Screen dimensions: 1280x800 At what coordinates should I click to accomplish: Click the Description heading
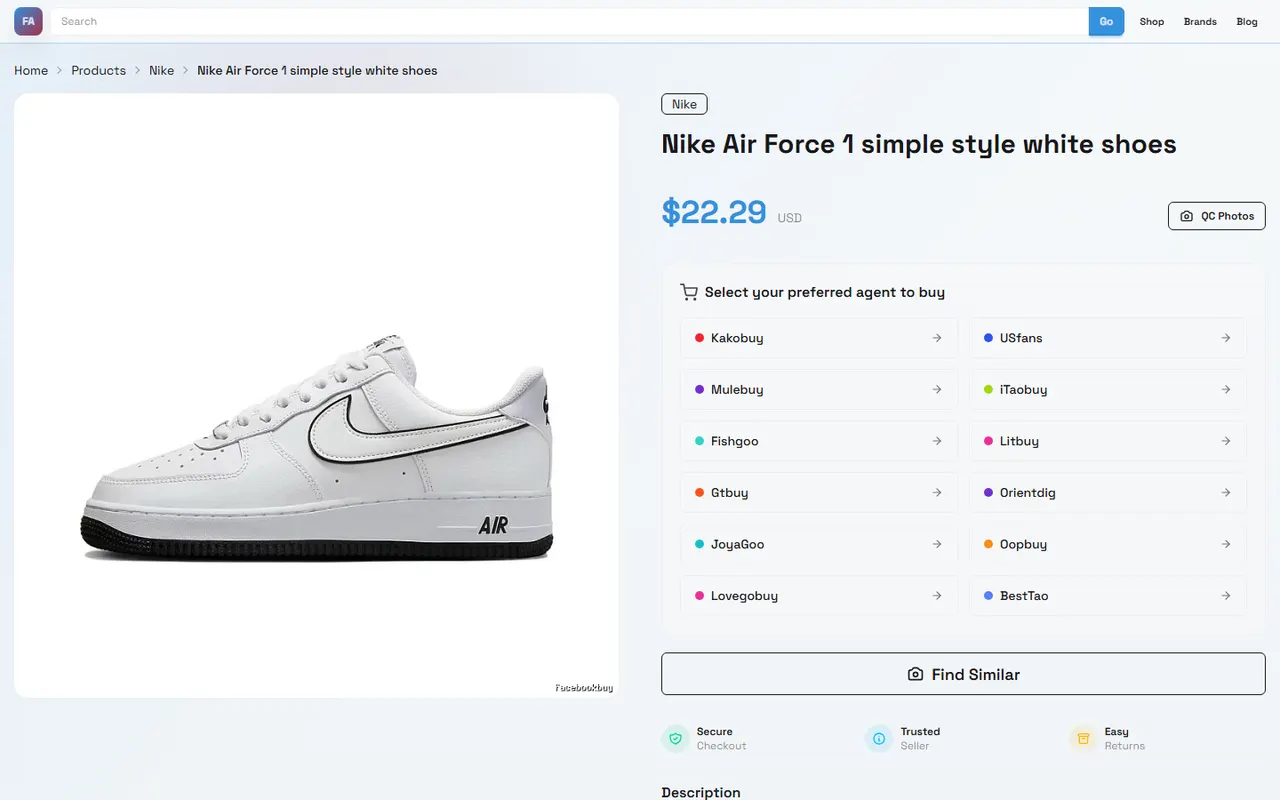coord(701,792)
